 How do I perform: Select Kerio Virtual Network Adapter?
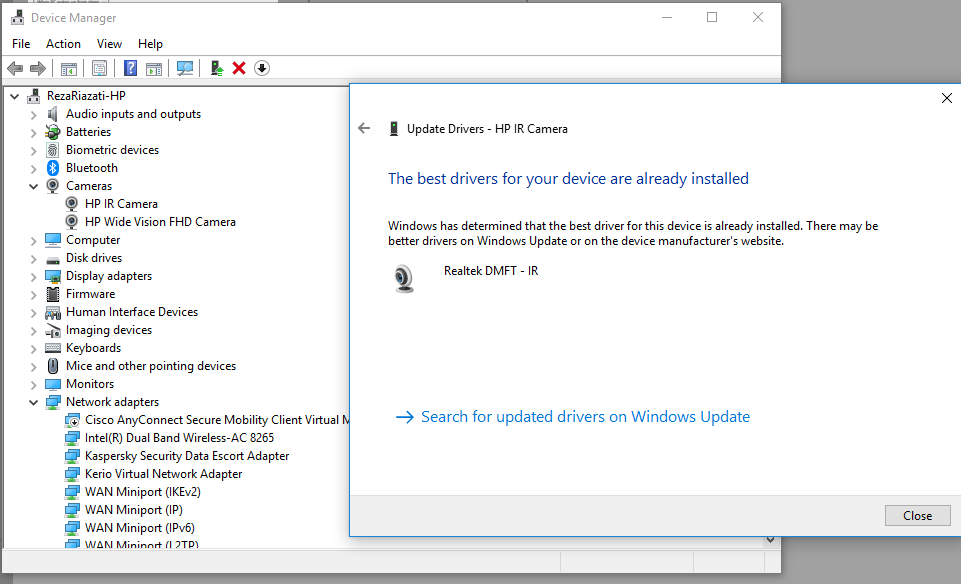coord(163,474)
